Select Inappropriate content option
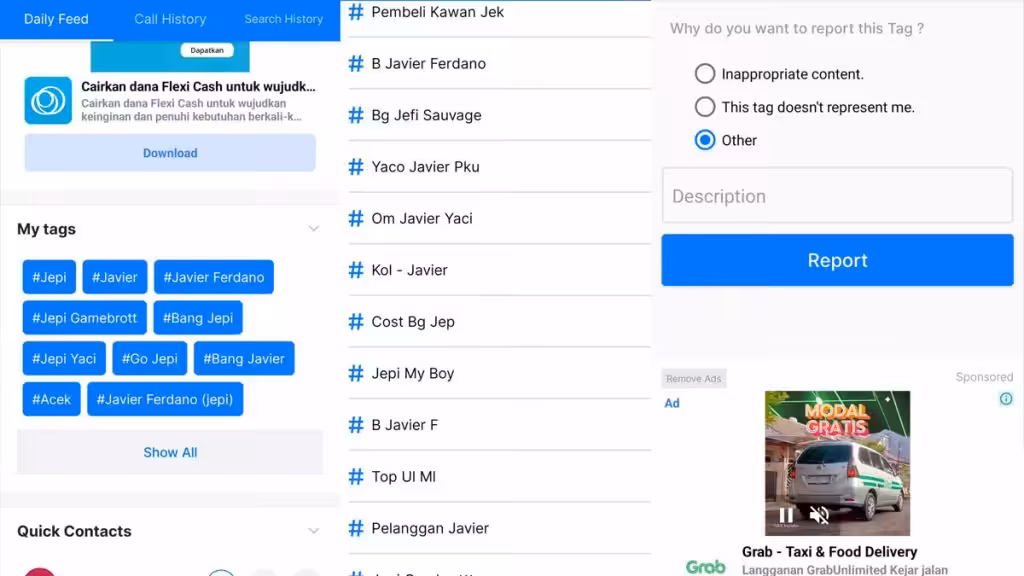1024x576 pixels. [x=705, y=74]
